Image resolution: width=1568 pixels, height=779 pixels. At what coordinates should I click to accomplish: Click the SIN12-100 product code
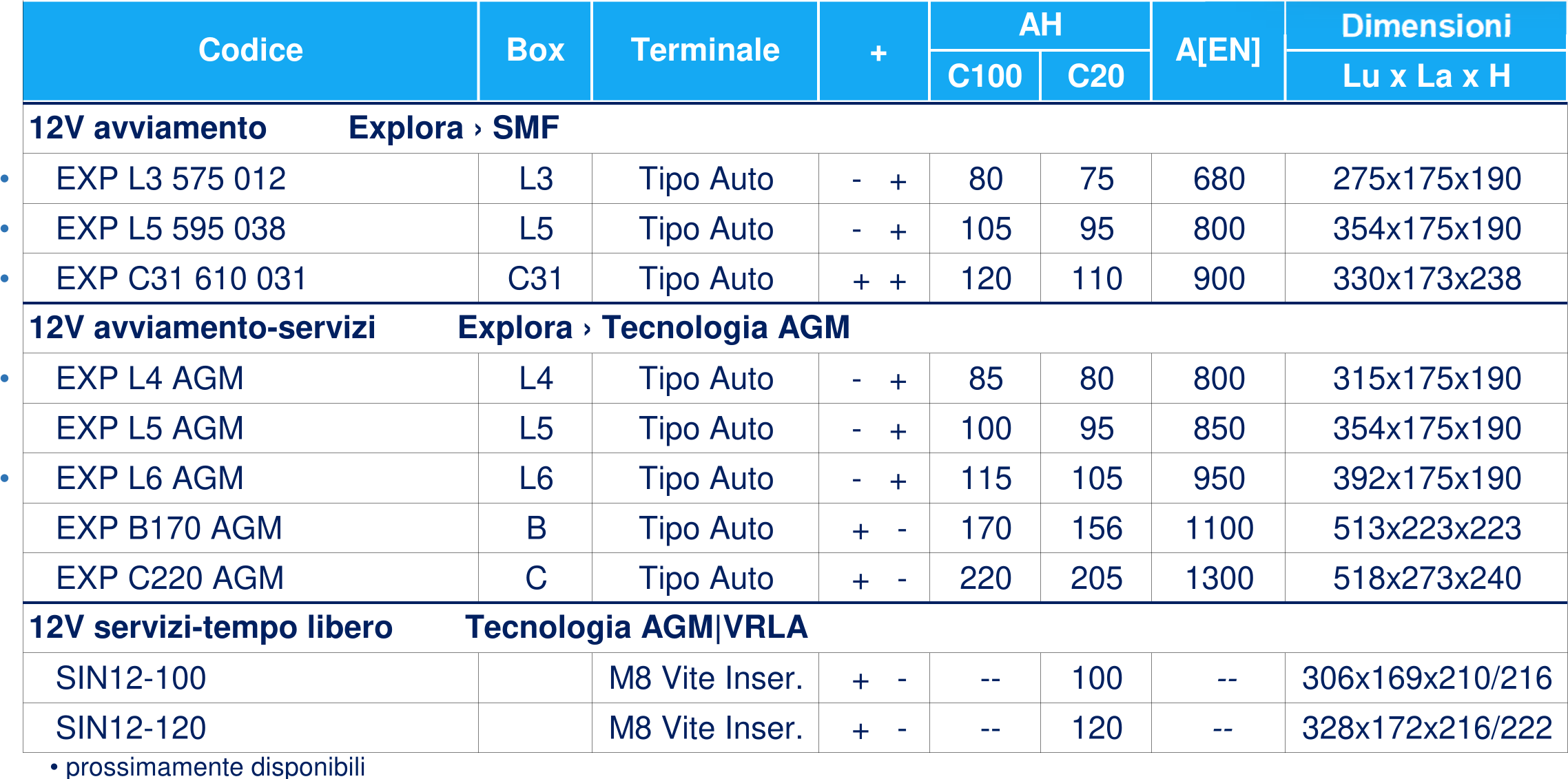pos(131,678)
